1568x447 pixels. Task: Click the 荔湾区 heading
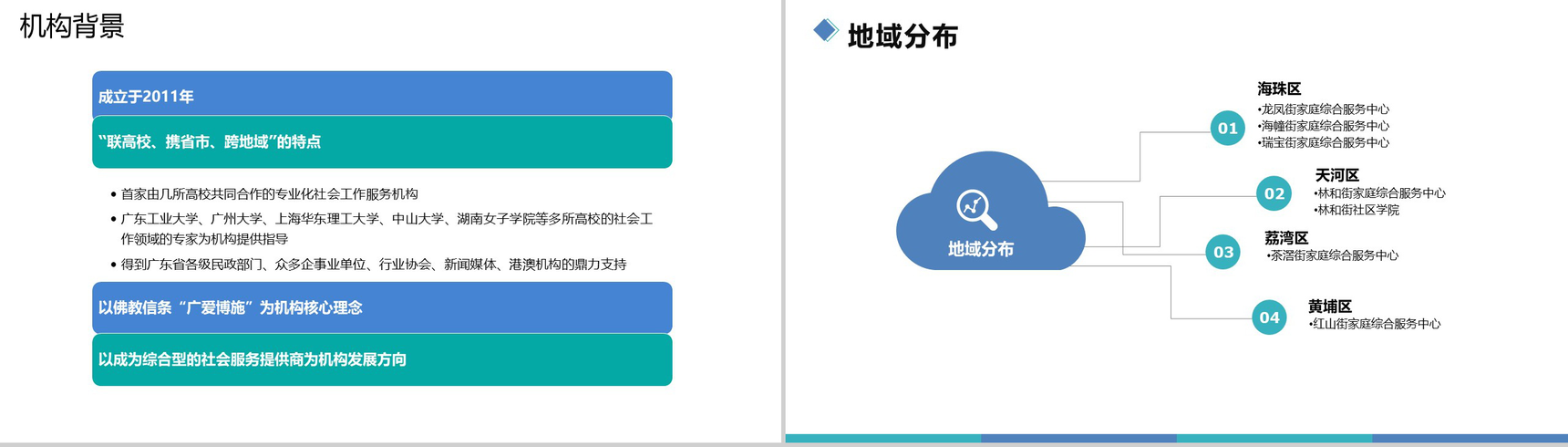(x=1285, y=237)
